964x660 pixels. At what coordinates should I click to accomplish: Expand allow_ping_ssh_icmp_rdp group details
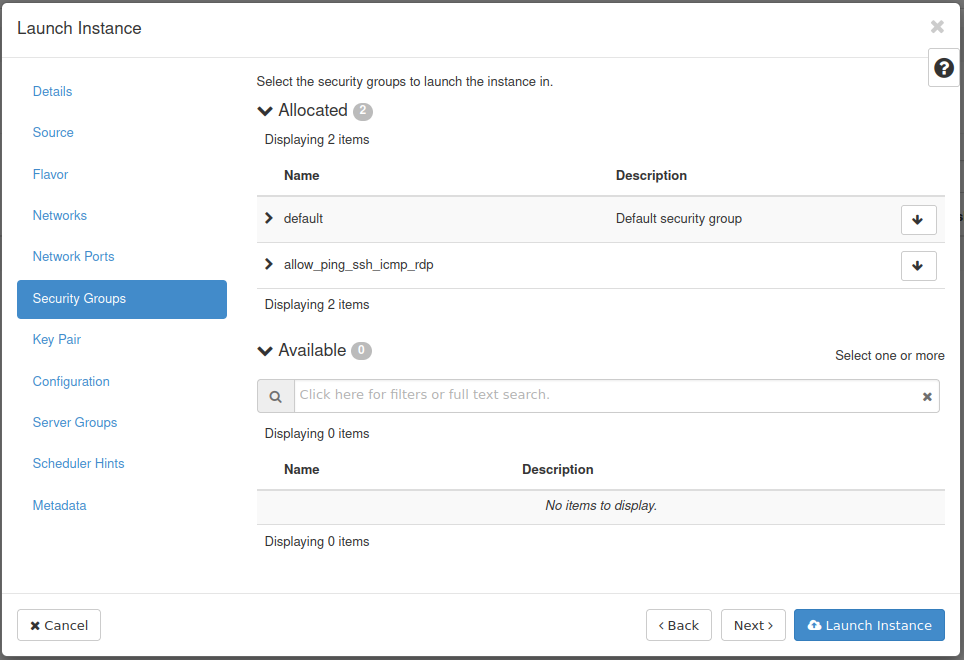[268, 264]
